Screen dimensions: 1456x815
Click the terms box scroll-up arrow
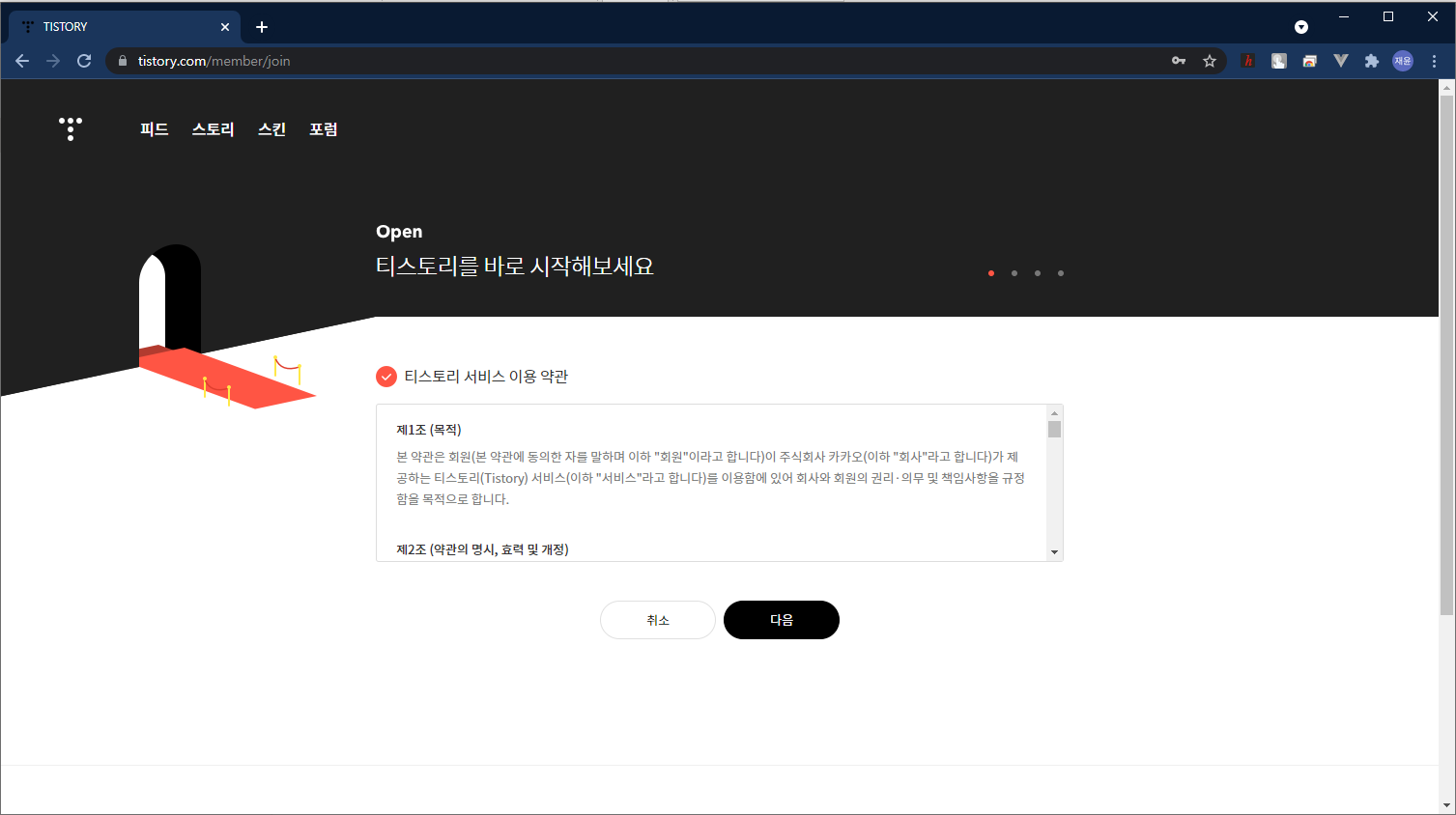coord(1055,413)
